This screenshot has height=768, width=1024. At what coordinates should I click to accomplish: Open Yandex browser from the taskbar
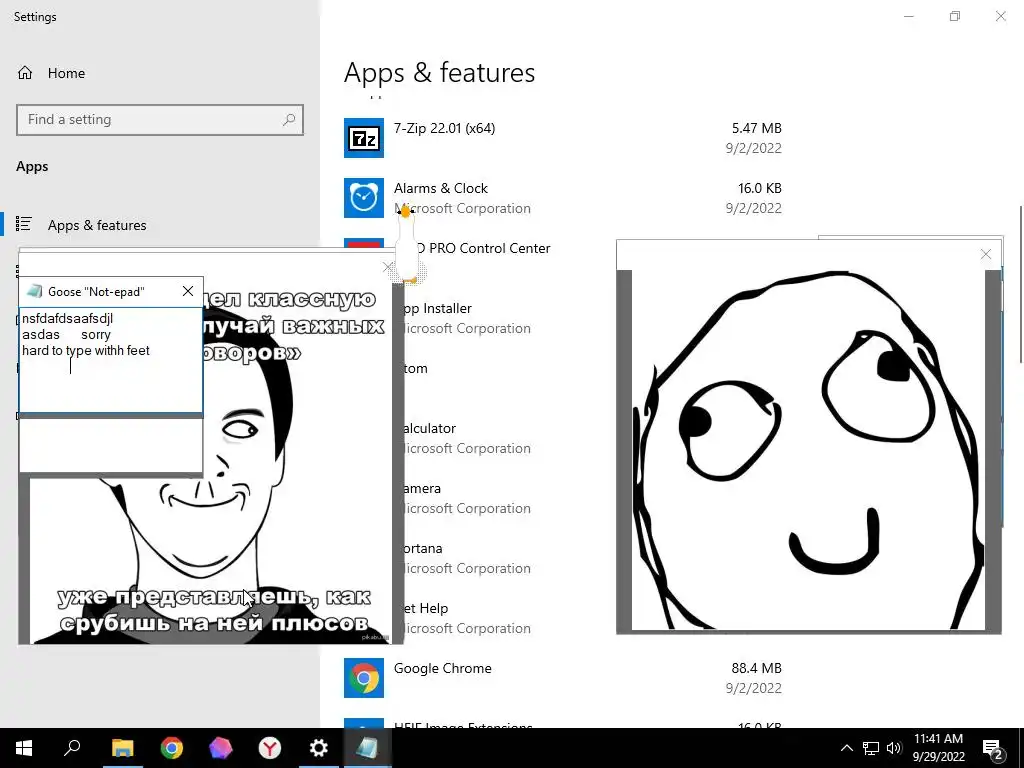270,748
